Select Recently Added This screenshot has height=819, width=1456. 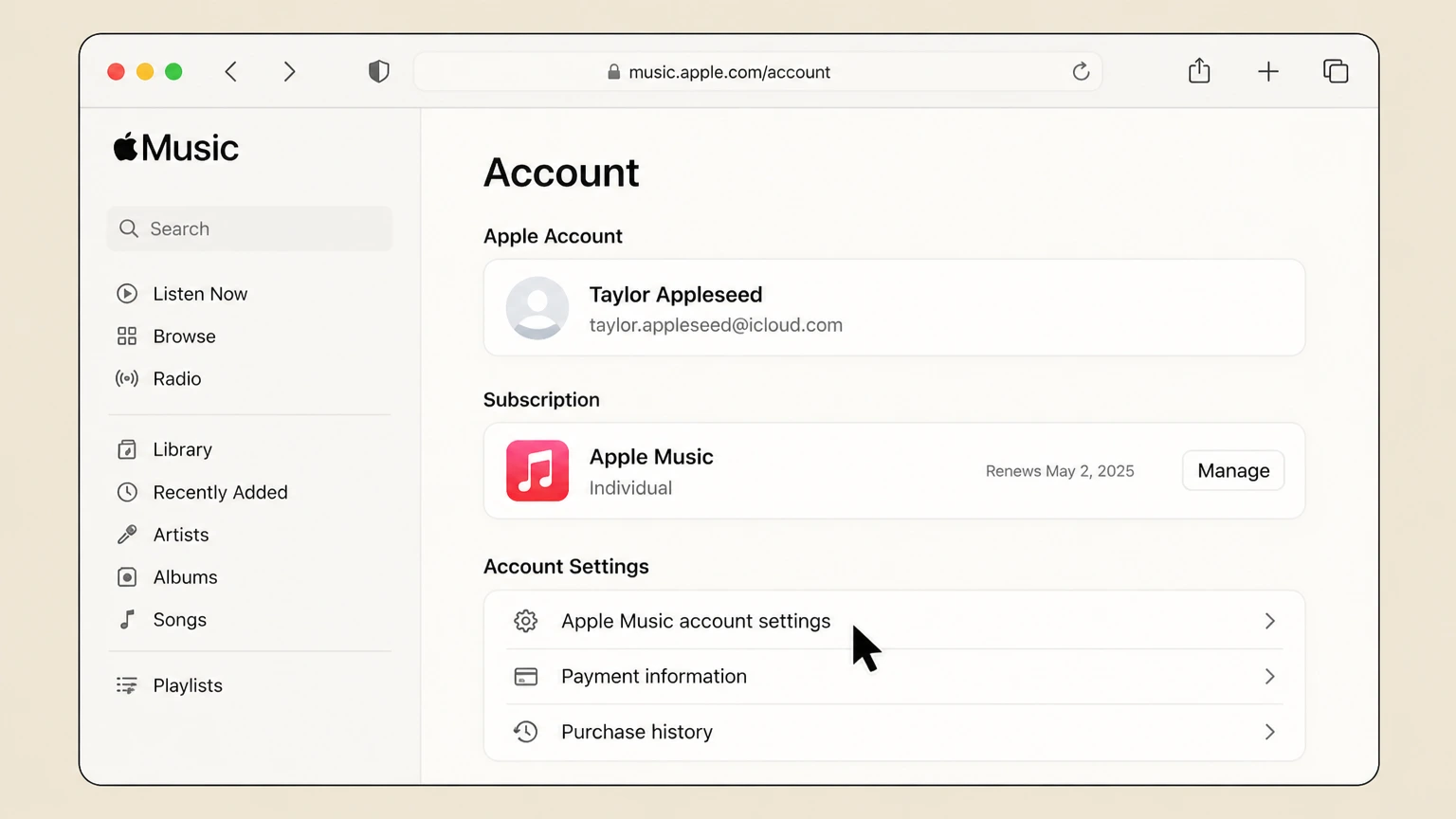click(221, 492)
